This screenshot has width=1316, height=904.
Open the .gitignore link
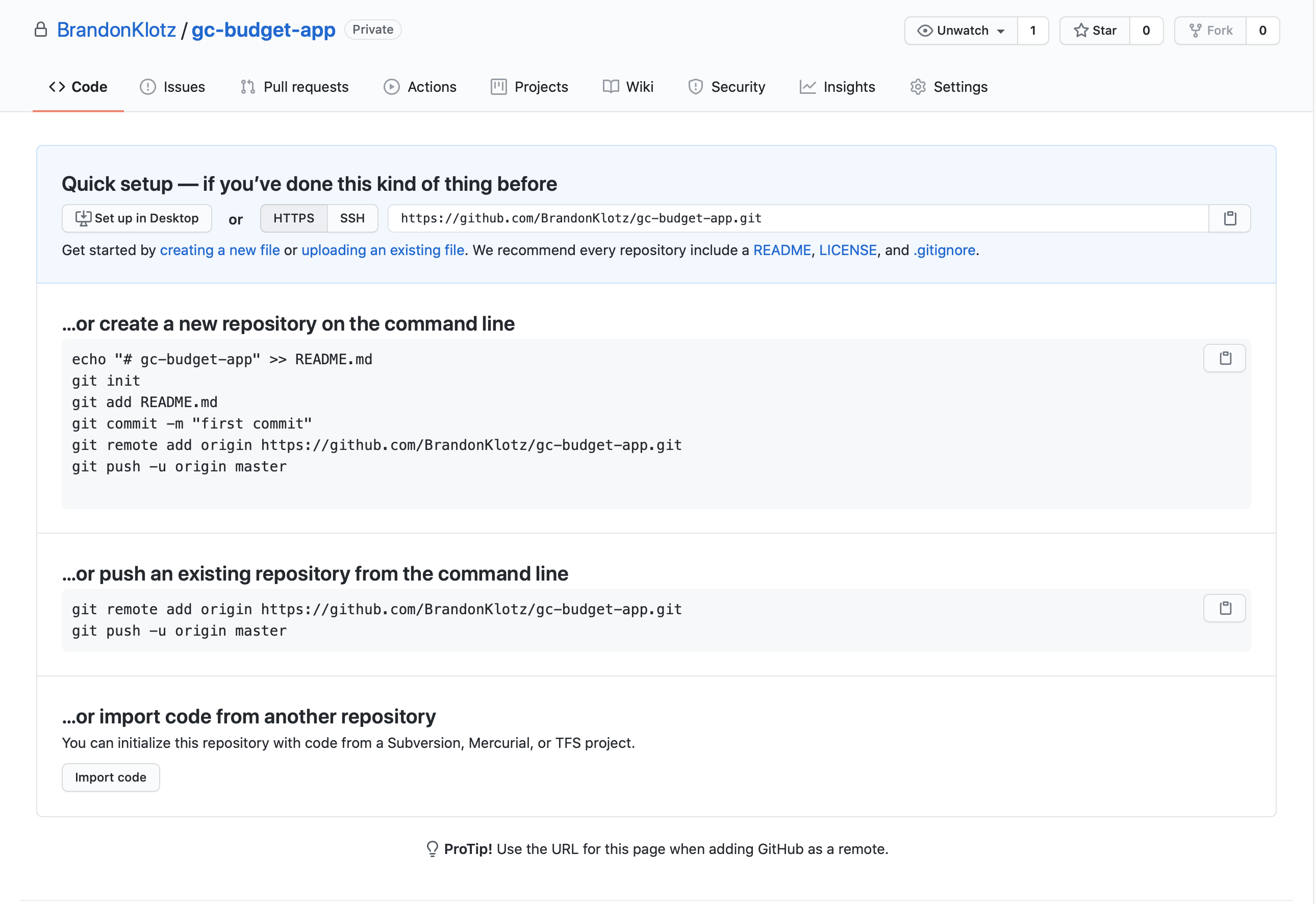point(944,250)
